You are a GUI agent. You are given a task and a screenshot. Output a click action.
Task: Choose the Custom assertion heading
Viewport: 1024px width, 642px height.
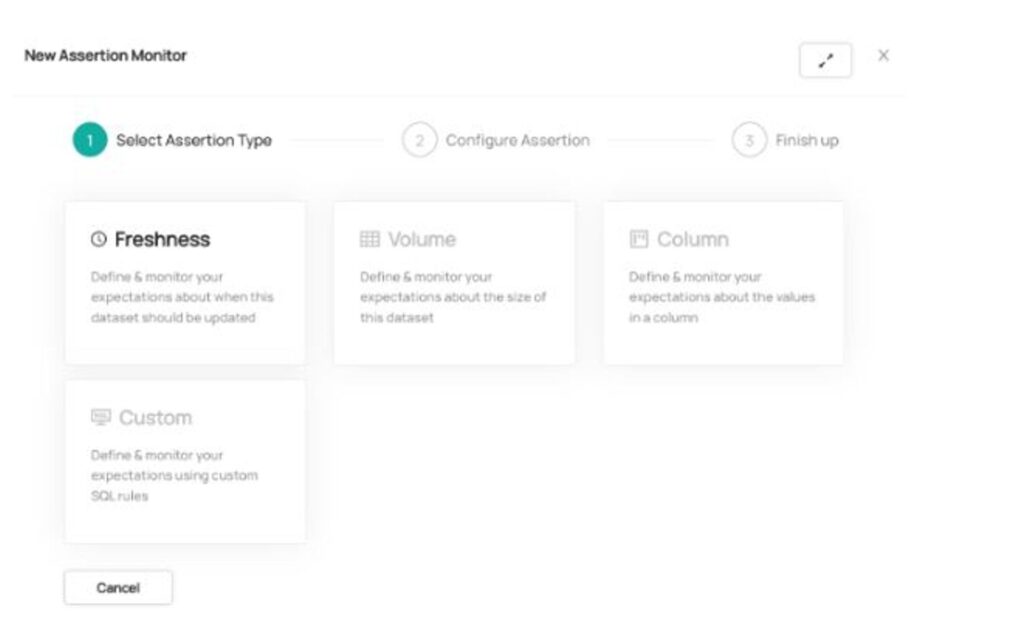[155, 418]
